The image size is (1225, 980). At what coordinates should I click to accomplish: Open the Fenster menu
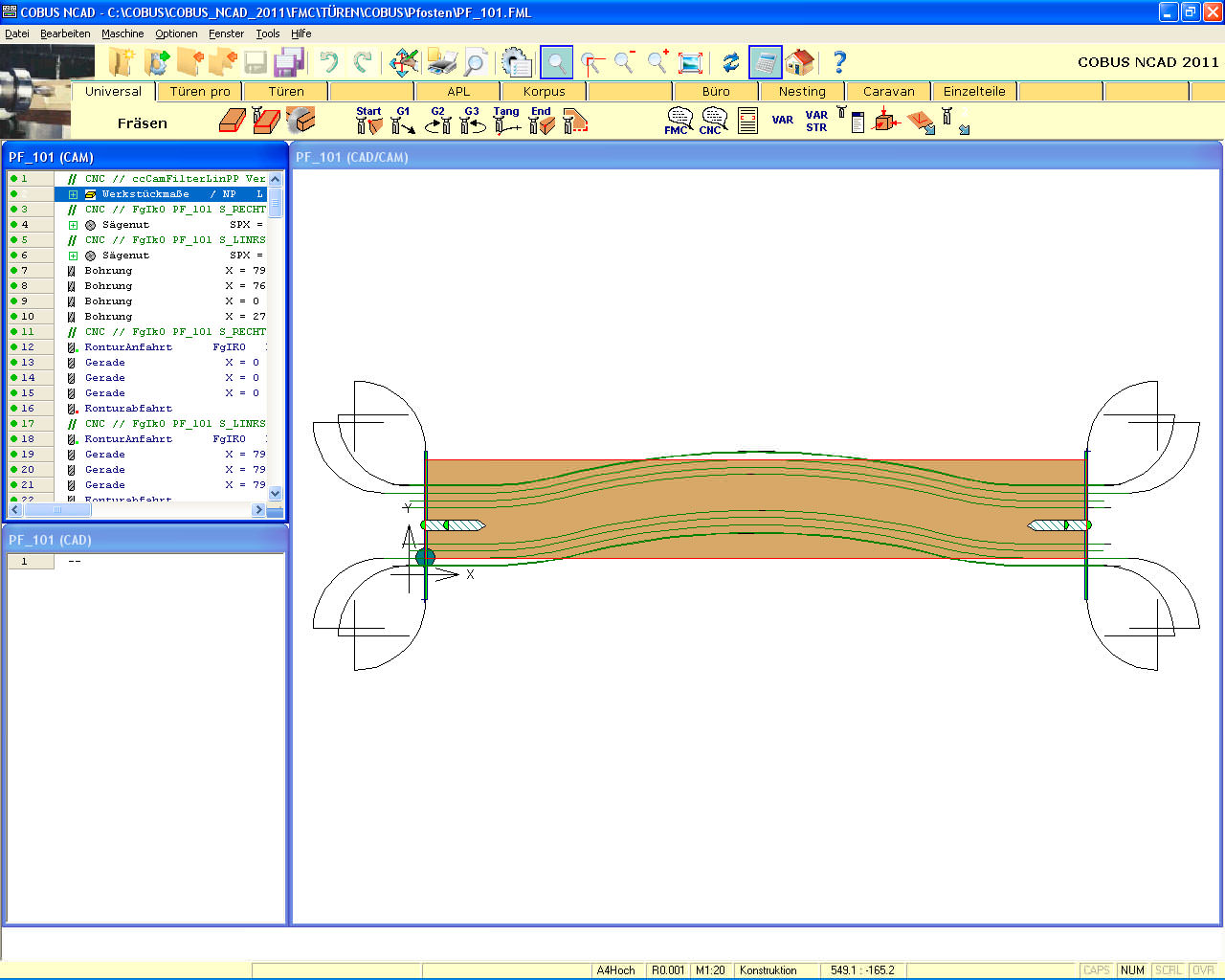(x=226, y=33)
